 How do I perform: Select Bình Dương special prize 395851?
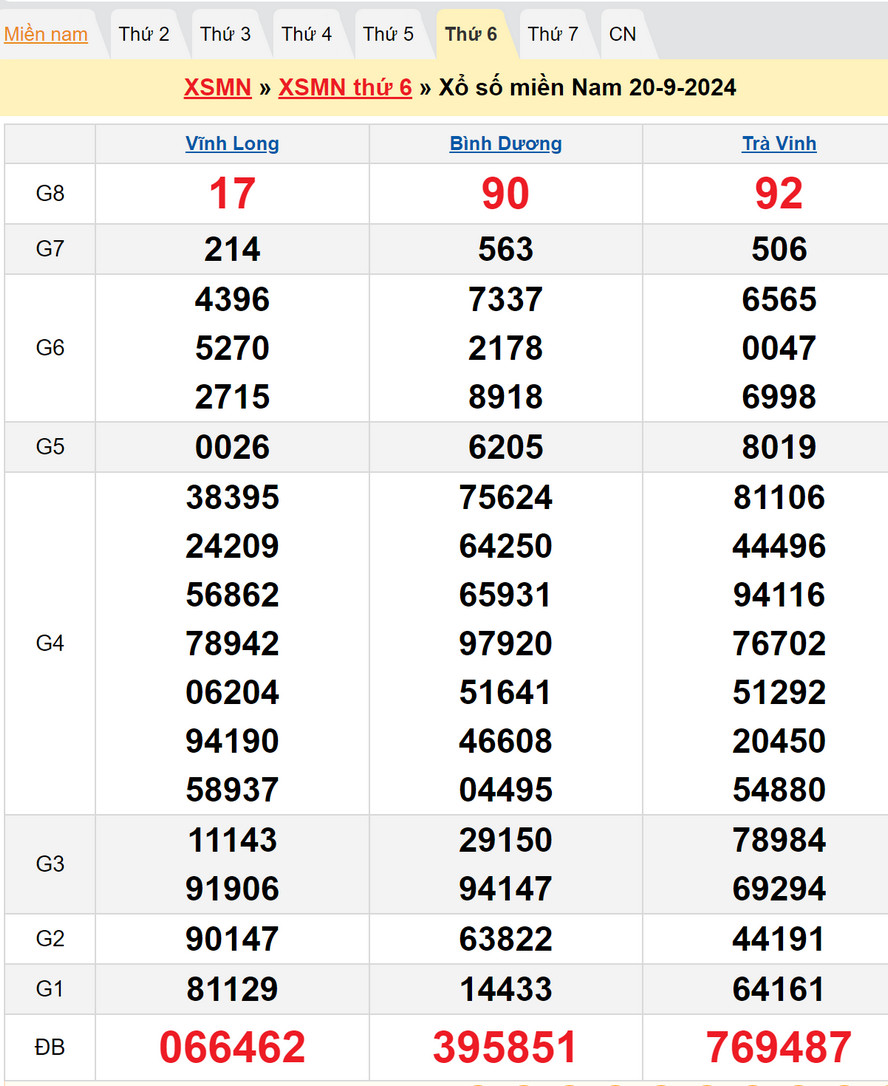pyautogui.click(x=505, y=1047)
